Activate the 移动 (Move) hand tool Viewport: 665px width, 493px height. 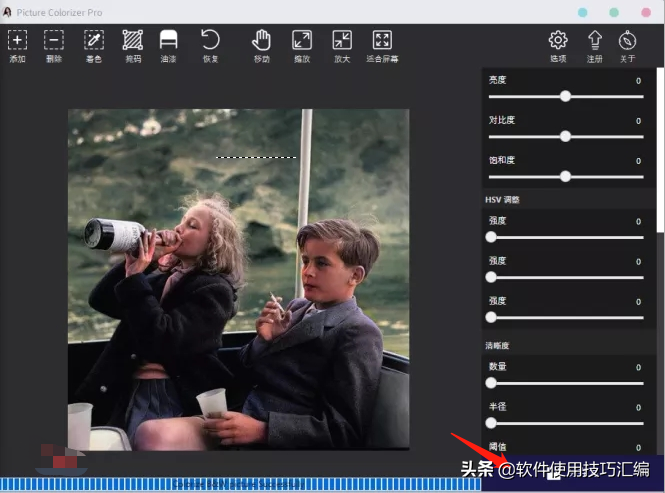[262, 40]
